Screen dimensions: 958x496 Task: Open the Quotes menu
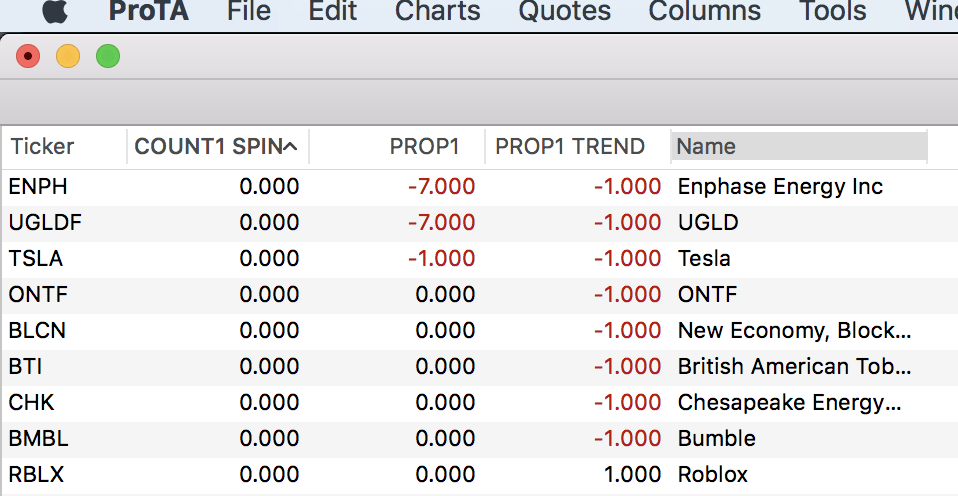565,11
